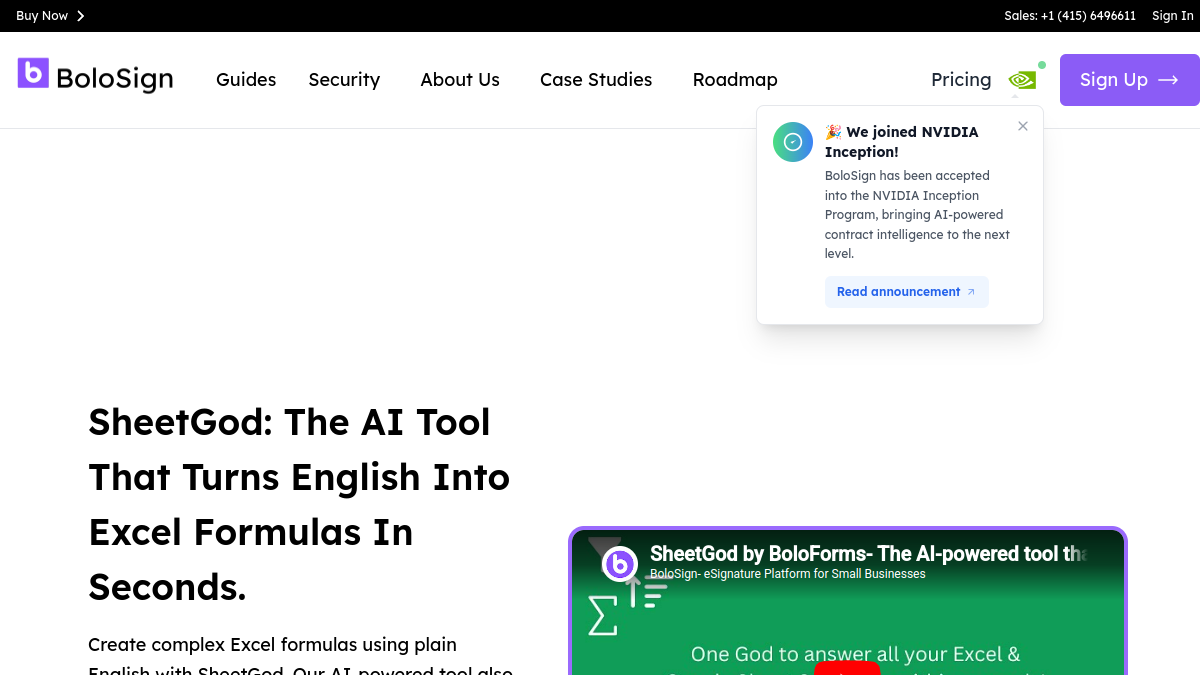Click the "Create complex Excel formulas" paragraph
Image resolution: width=1200 pixels, height=675 pixels.
point(301,655)
